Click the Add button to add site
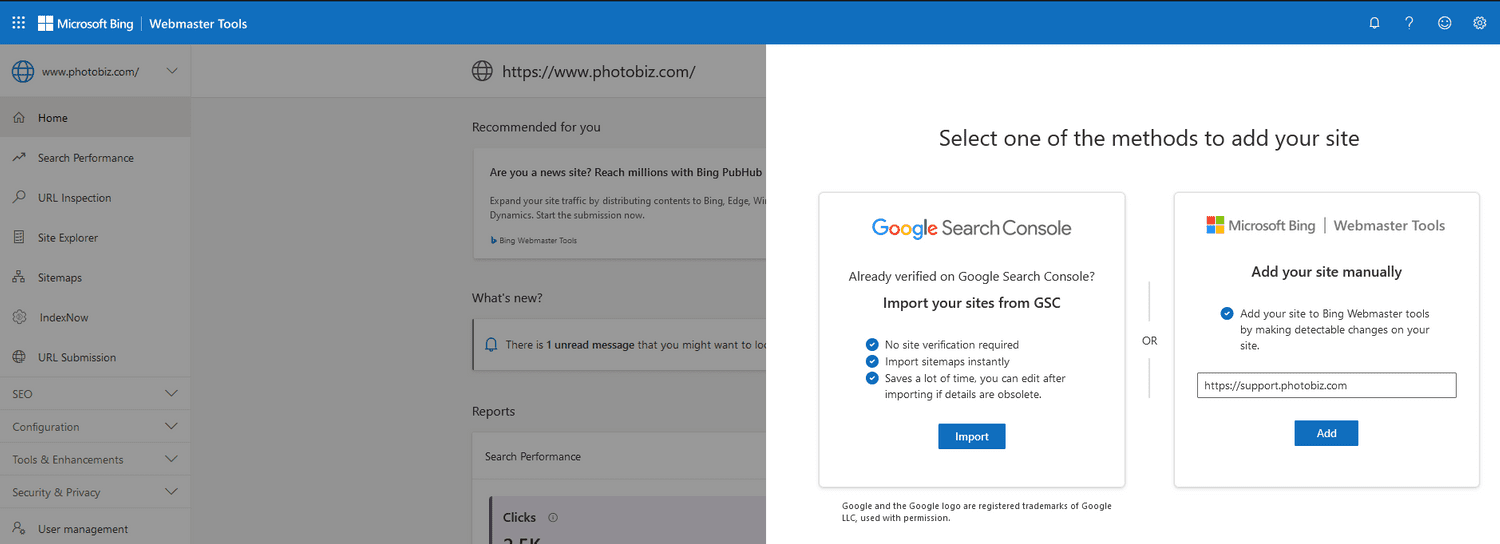Screen dimensions: 1500x544 (1326, 433)
